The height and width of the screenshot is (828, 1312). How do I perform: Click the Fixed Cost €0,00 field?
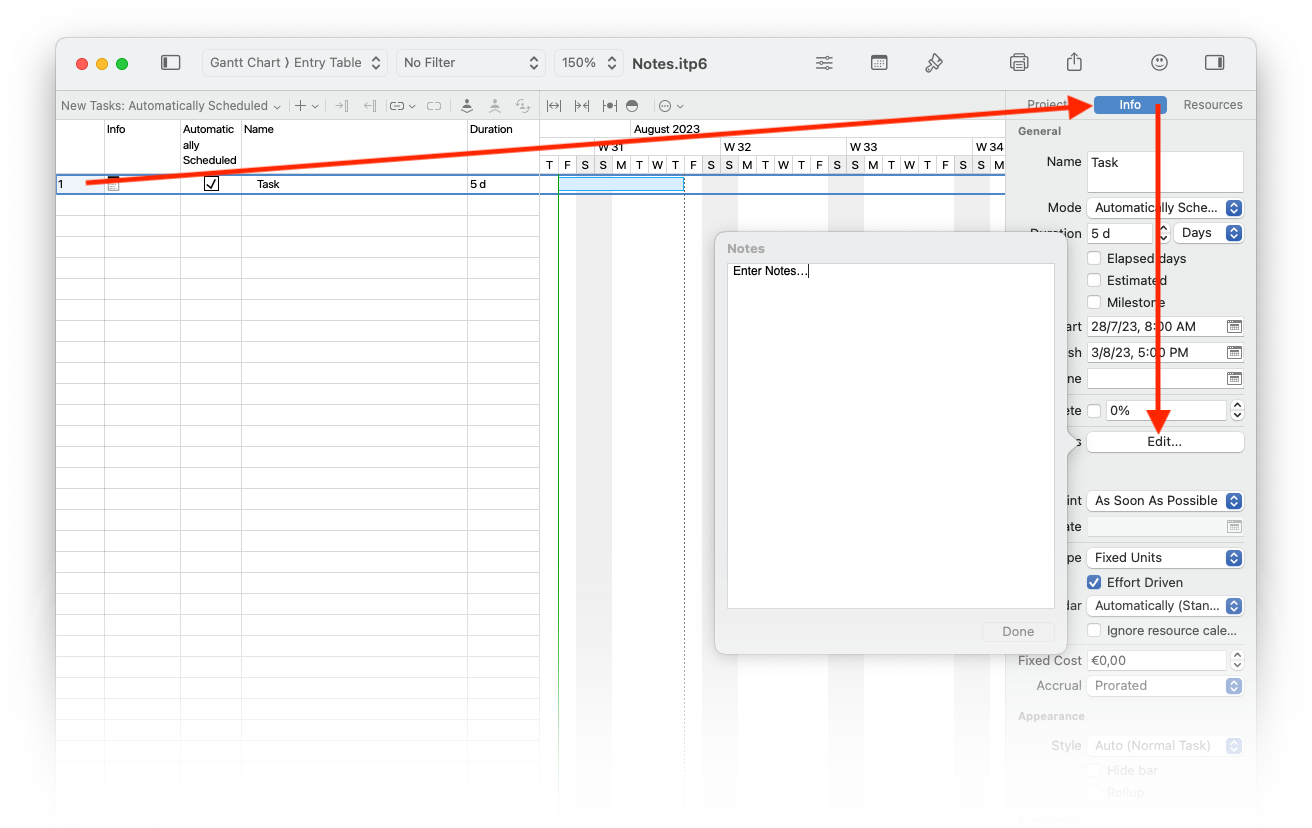[1157, 660]
